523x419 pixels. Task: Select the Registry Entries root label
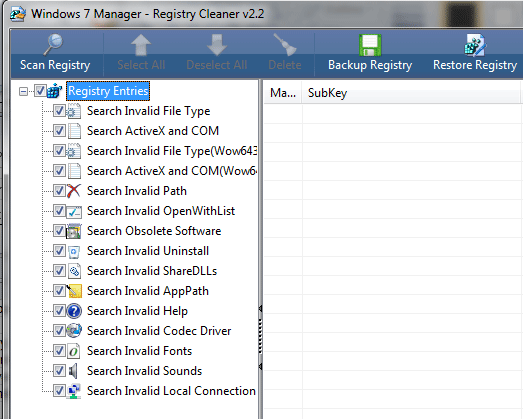108,91
